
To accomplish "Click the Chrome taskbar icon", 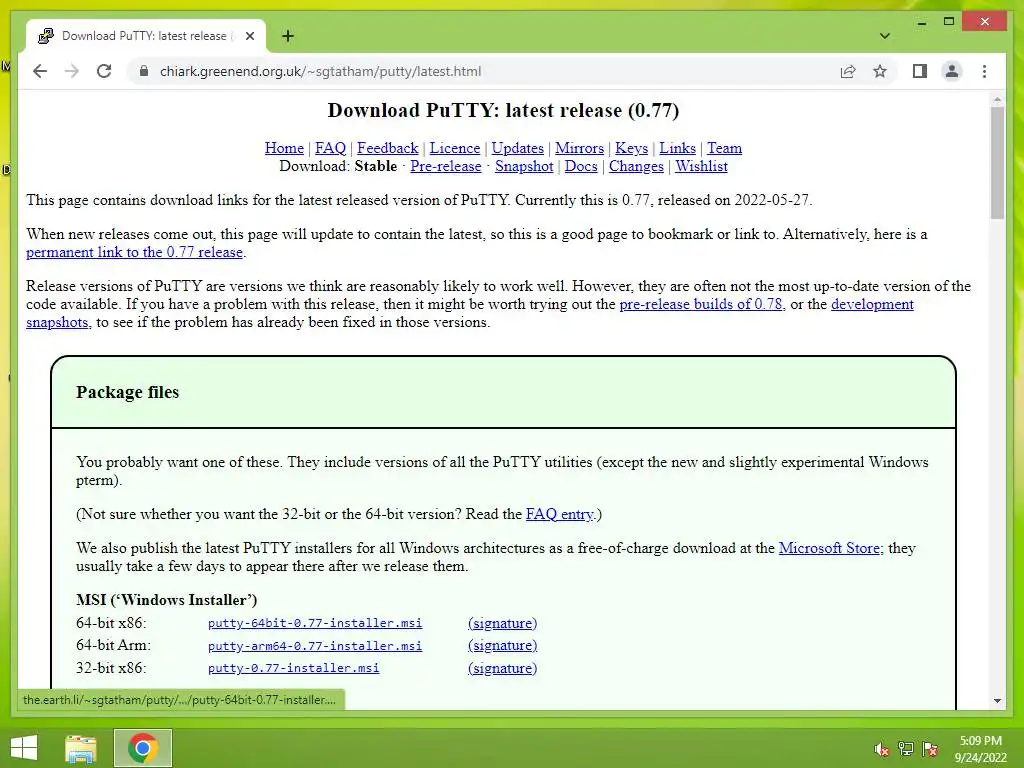I will [x=143, y=748].
